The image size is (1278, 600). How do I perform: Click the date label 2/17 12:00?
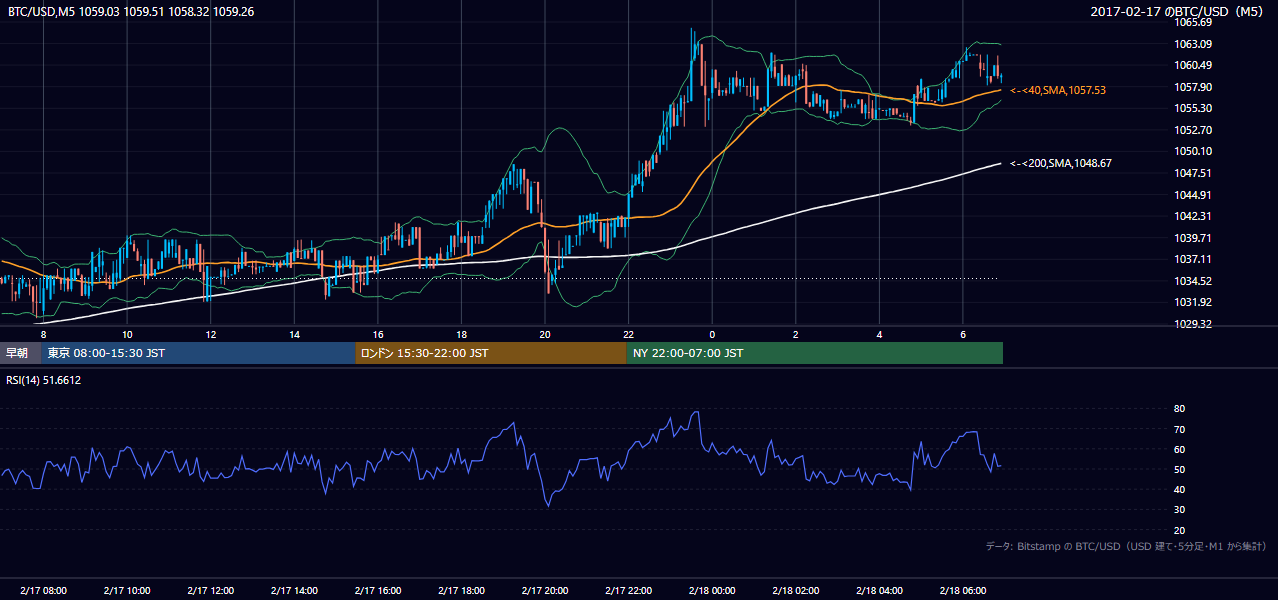211,590
